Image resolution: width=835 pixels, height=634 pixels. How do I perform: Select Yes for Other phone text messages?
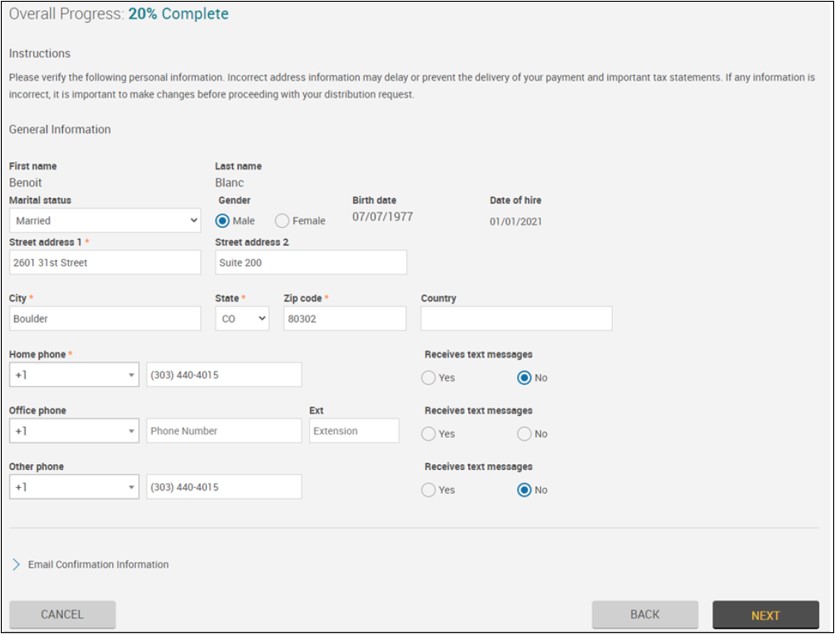click(429, 490)
